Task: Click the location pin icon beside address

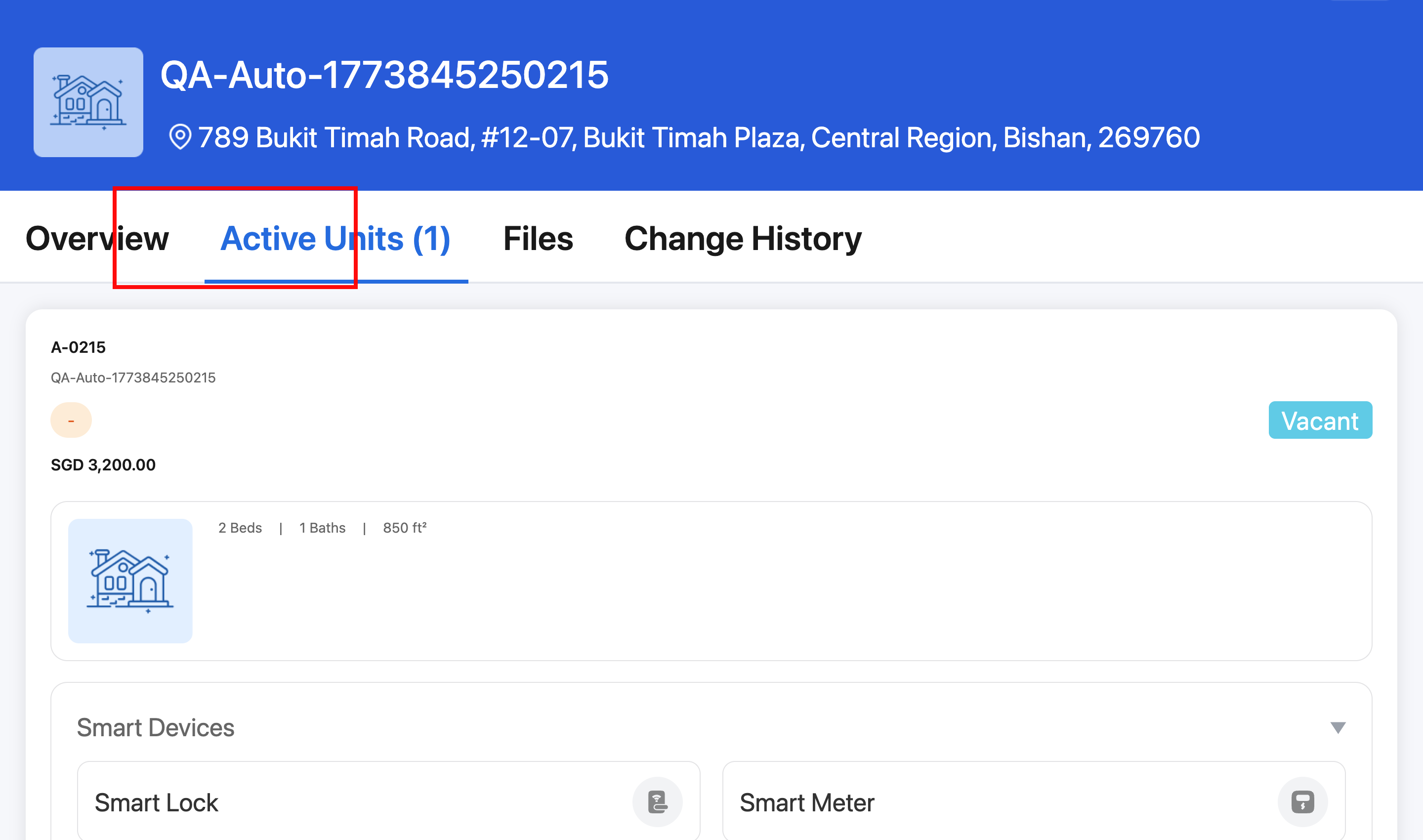Action: point(180,137)
